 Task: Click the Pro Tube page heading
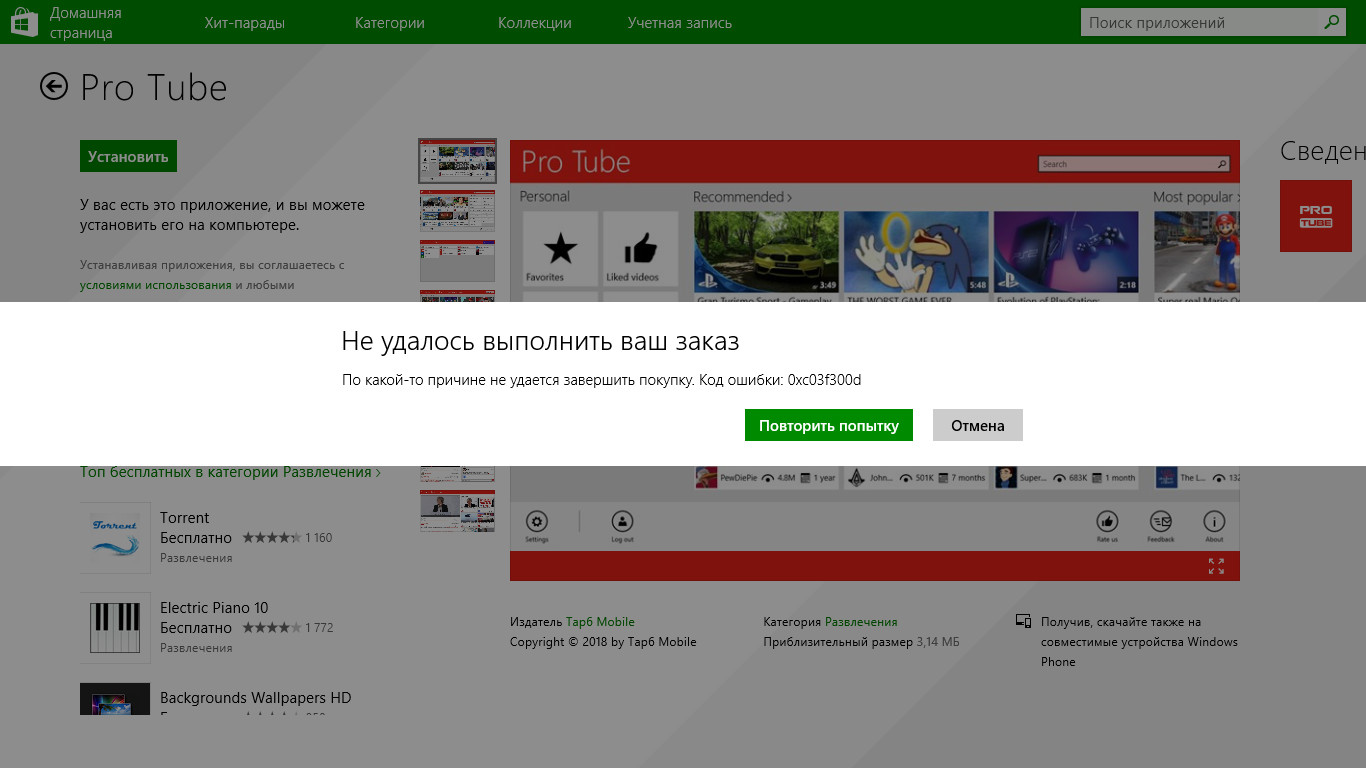point(154,88)
